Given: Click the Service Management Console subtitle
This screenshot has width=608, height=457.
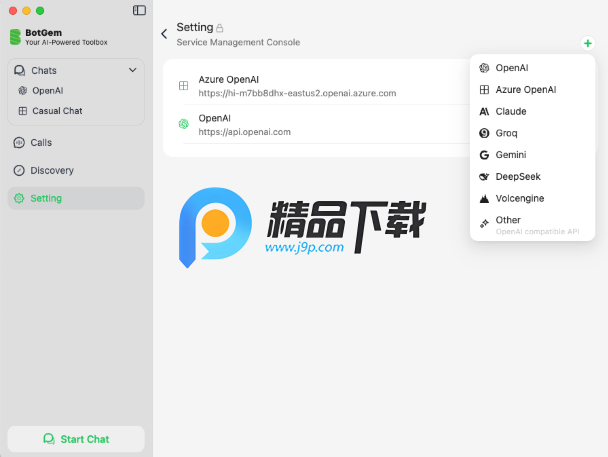Looking at the screenshot, I should point(238,42).
